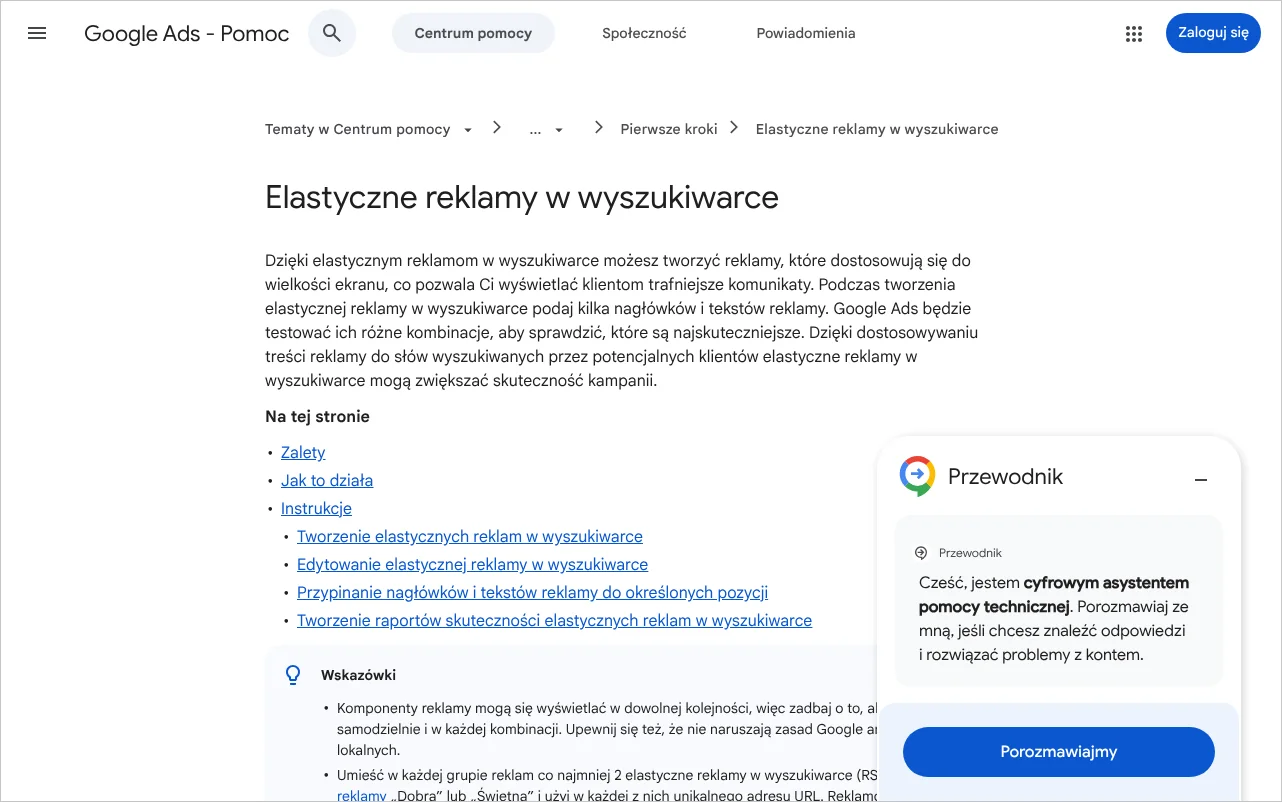Image resolution: width=1282 pixels, height=802 pixels.
Task: Jump to Zalety section link
Action: (303, 452)
